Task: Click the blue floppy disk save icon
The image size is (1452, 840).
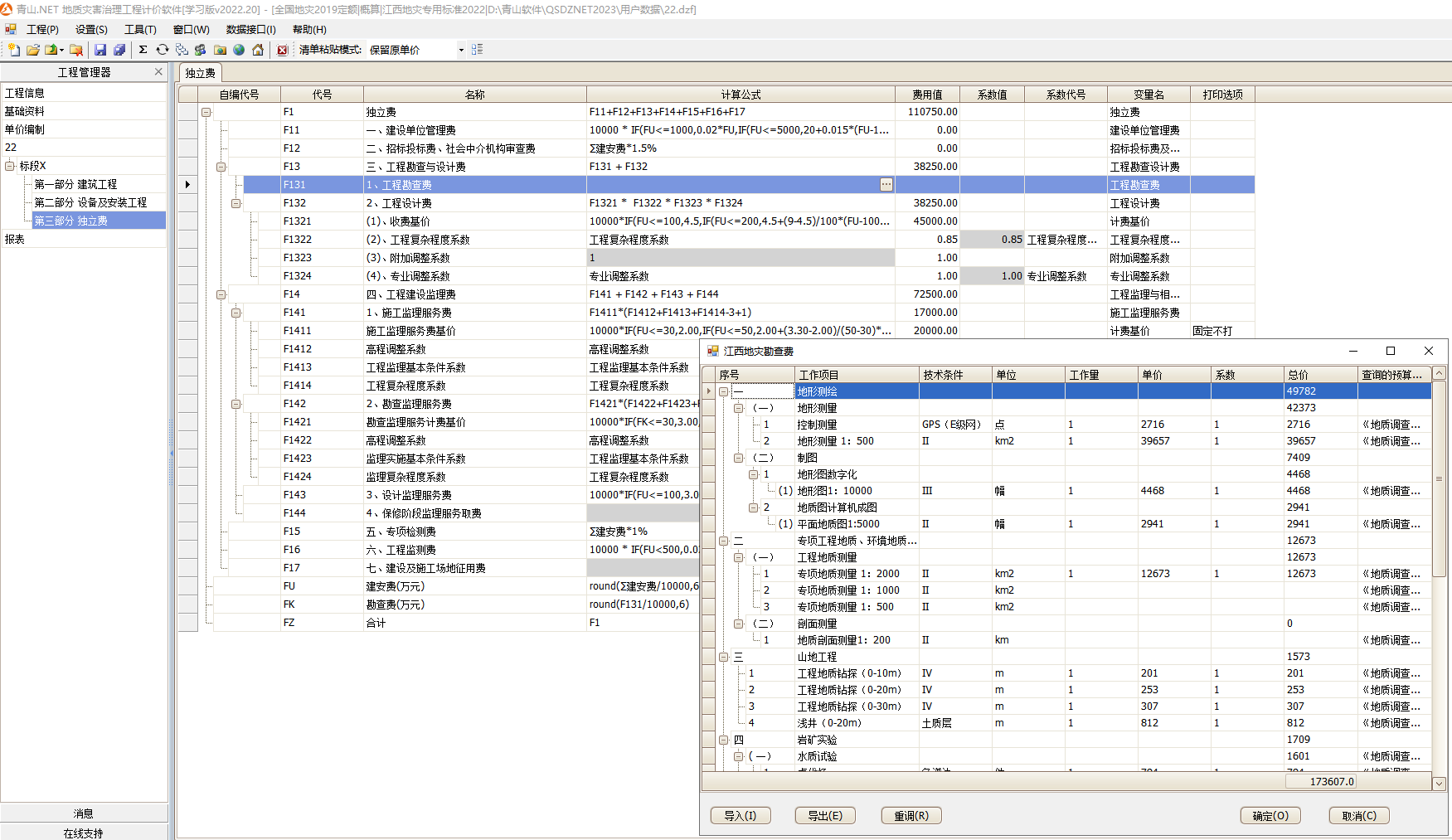Action: [x=100, y=50]
